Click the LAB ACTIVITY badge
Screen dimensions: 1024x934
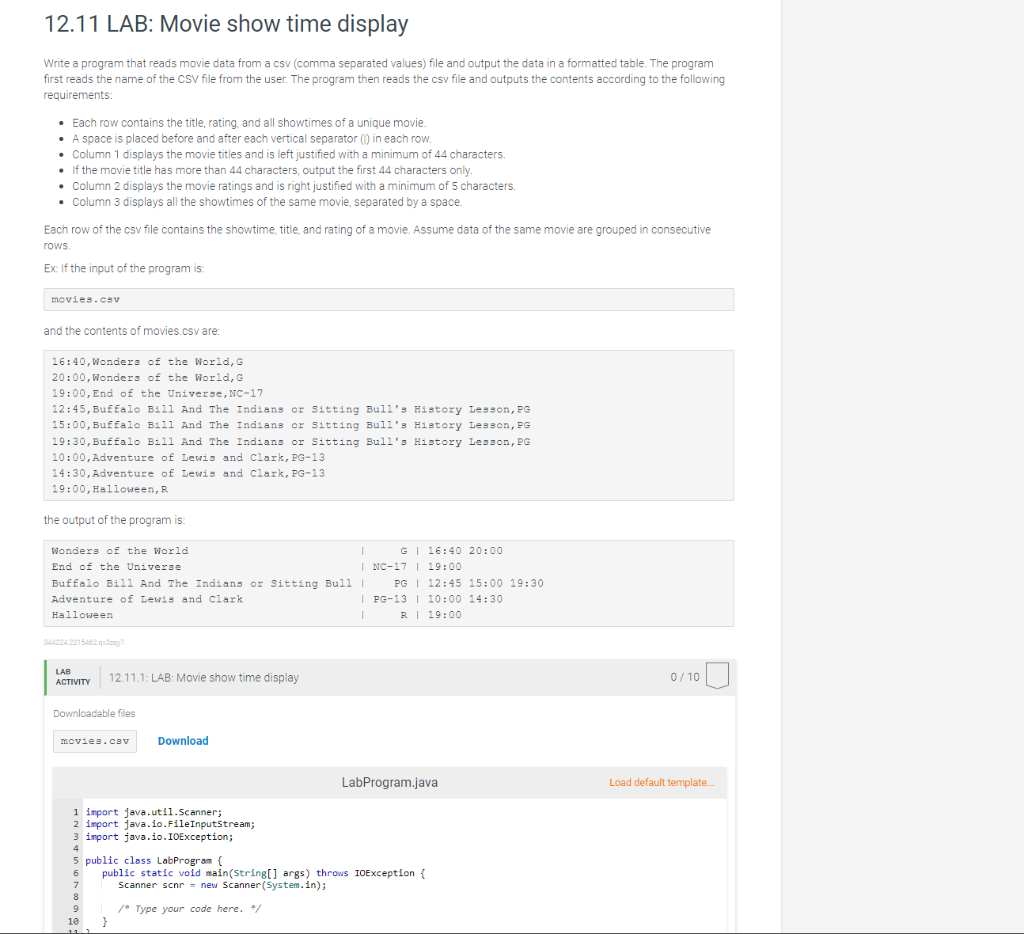(71, 675)
